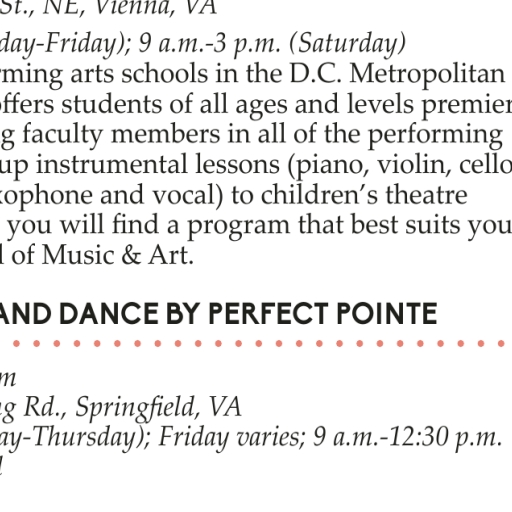The height and width of the screenshot is (512, 512).
Task: Click the heading 'AND DANCE BY PERFECT POINTE'
Action: 218,313
